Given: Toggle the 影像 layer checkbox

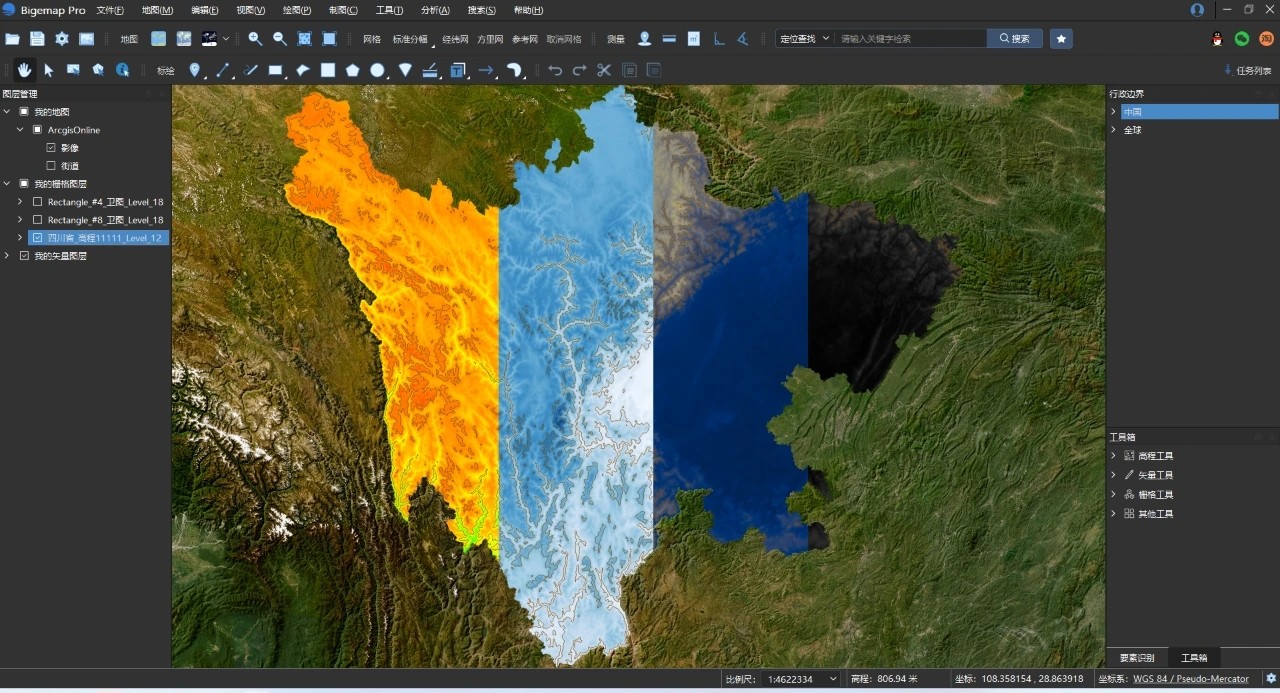Looking at the screenshot, I should (51, 148).
